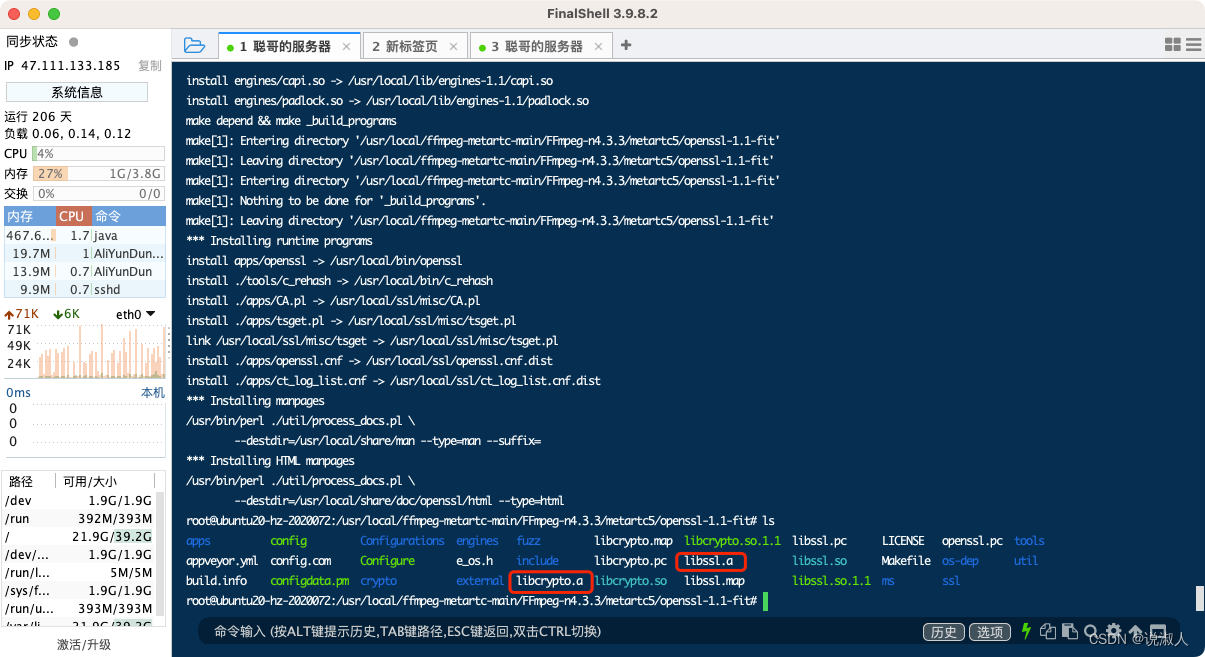
Task: Open the 历史 command history button
Action: [943, 631]
